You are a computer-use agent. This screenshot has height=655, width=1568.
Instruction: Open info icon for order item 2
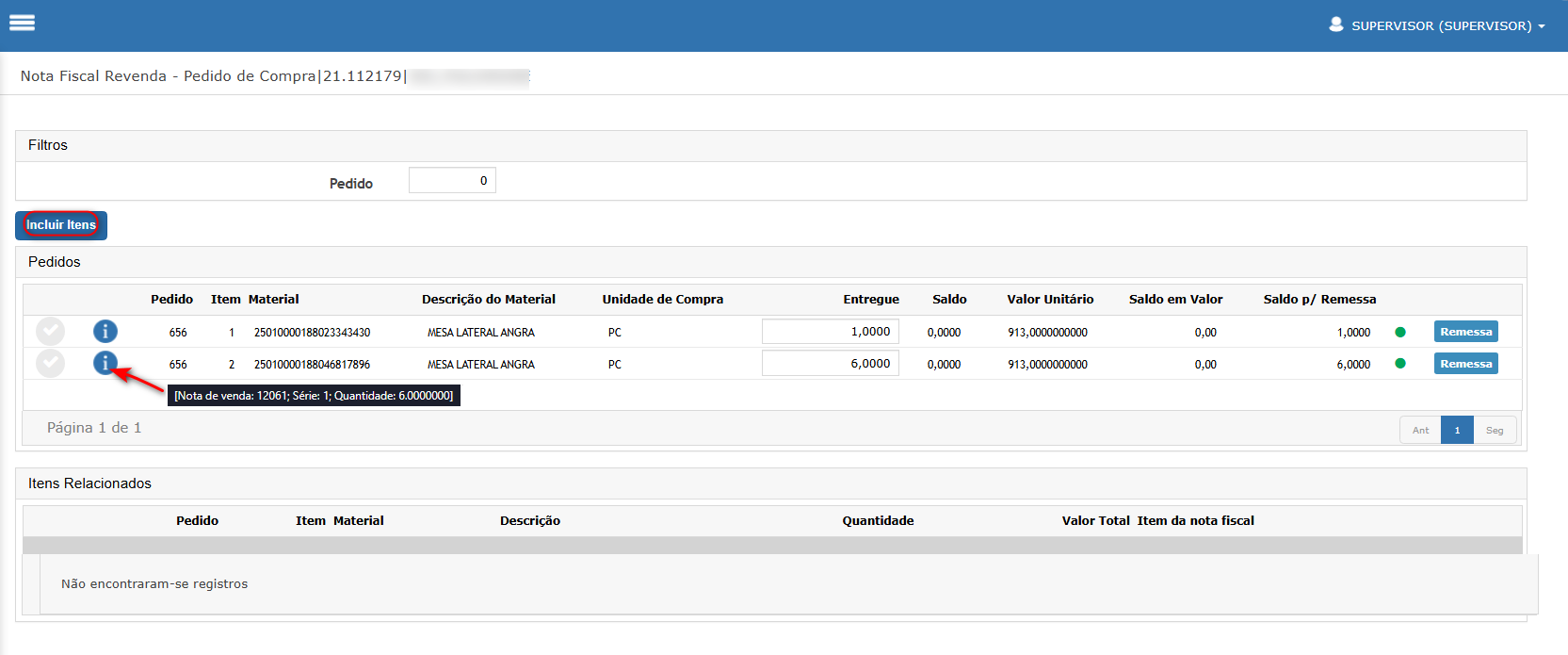(105, 363)
